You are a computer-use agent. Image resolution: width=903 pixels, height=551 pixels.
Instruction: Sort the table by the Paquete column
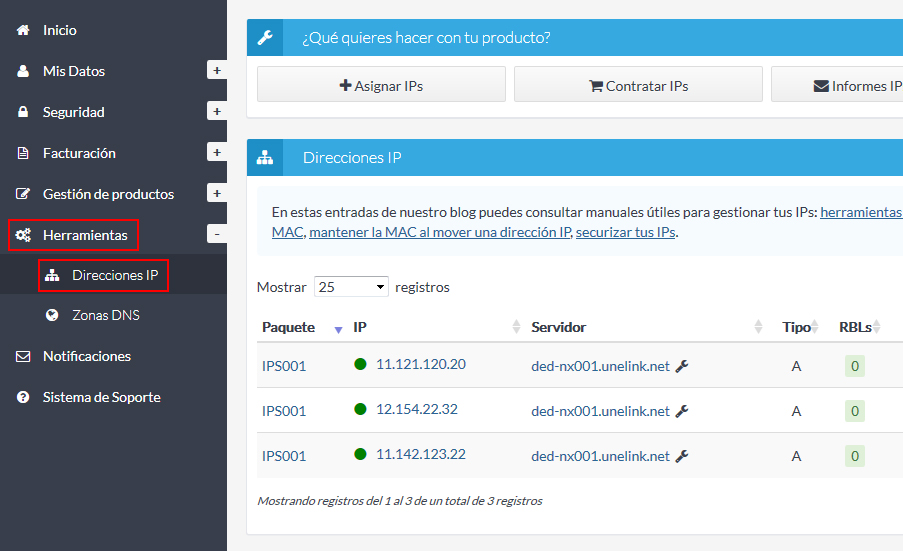[288, 327]
